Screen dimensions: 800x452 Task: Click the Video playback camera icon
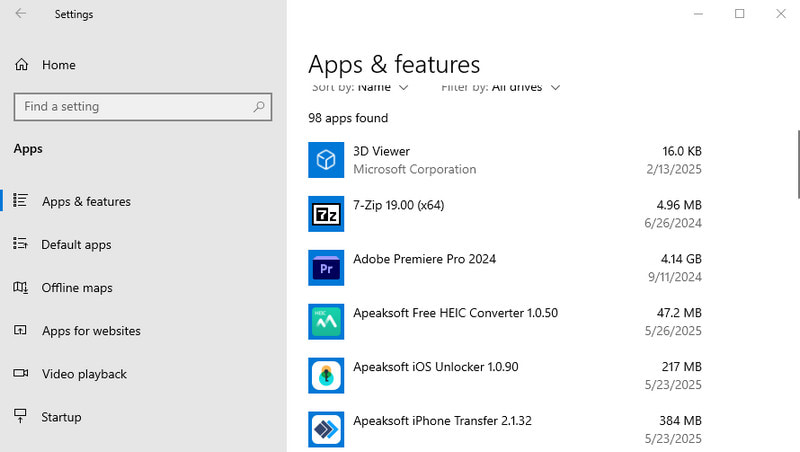pos(21,373)
